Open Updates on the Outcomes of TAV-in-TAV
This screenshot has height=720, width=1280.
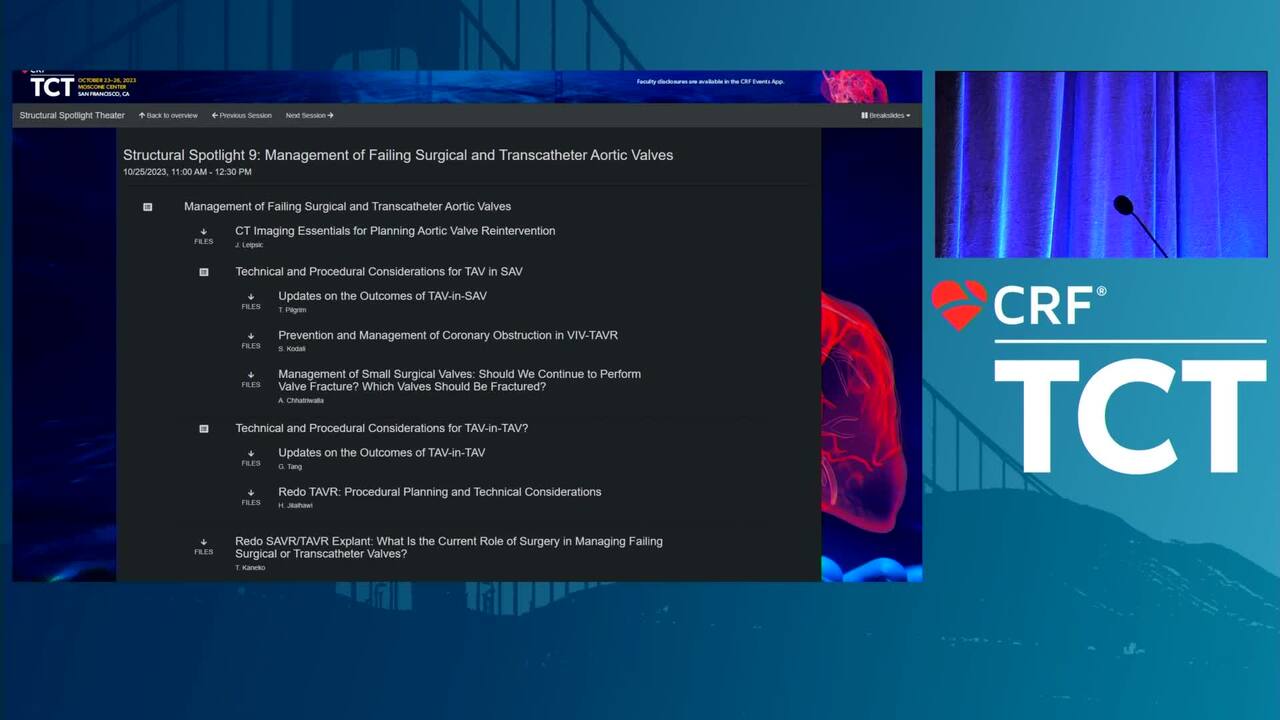381,453
